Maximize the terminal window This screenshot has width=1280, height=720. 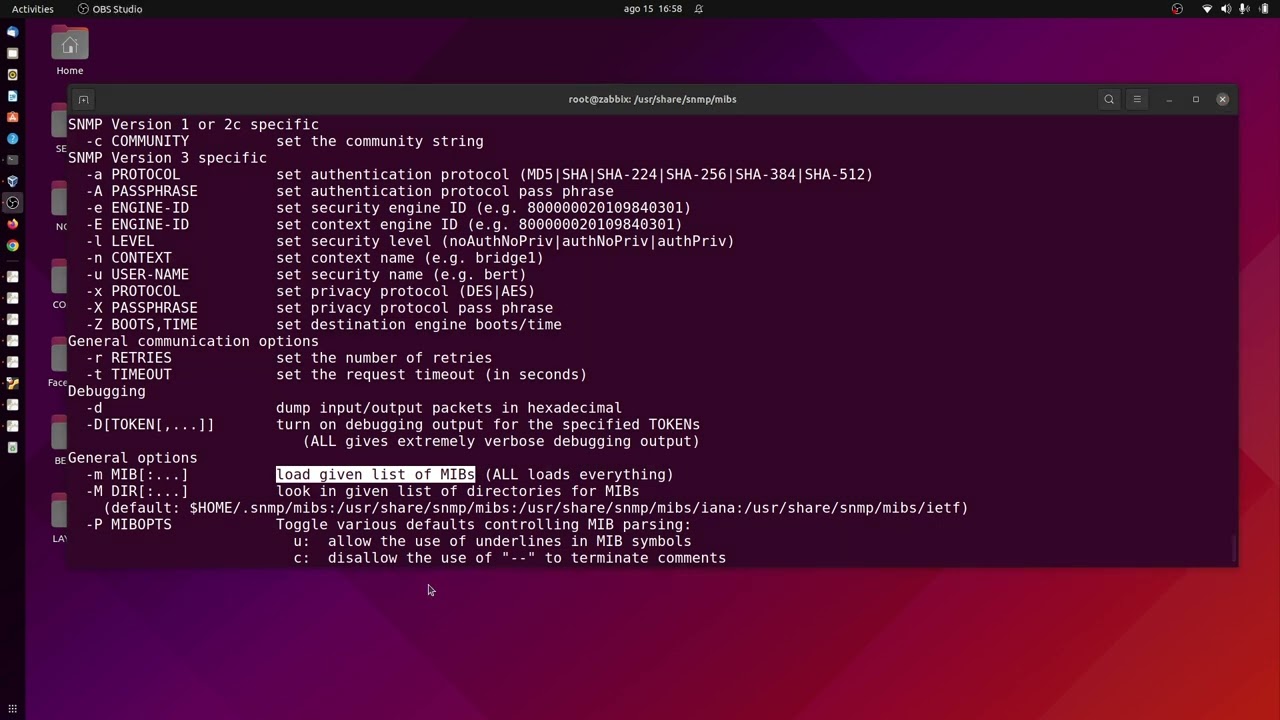[1195, 99]
